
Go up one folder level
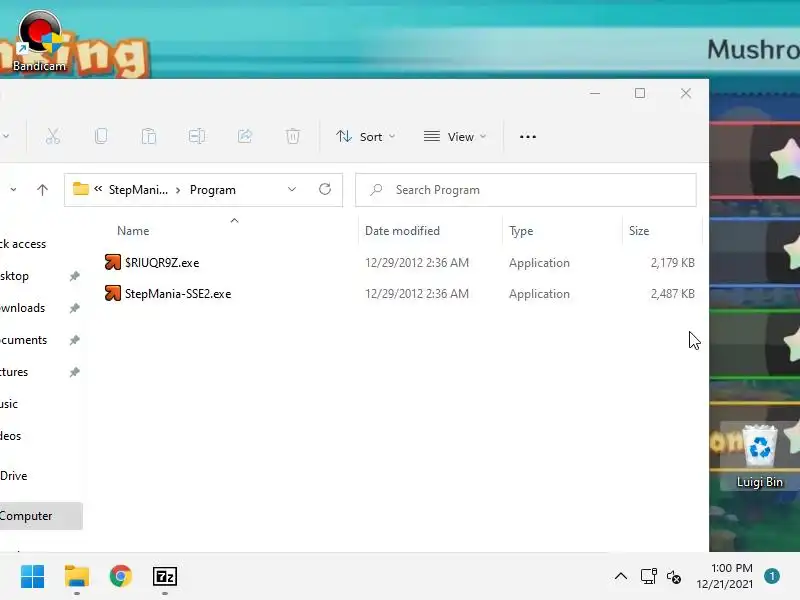pyautogui.click(x=42, y=190)
